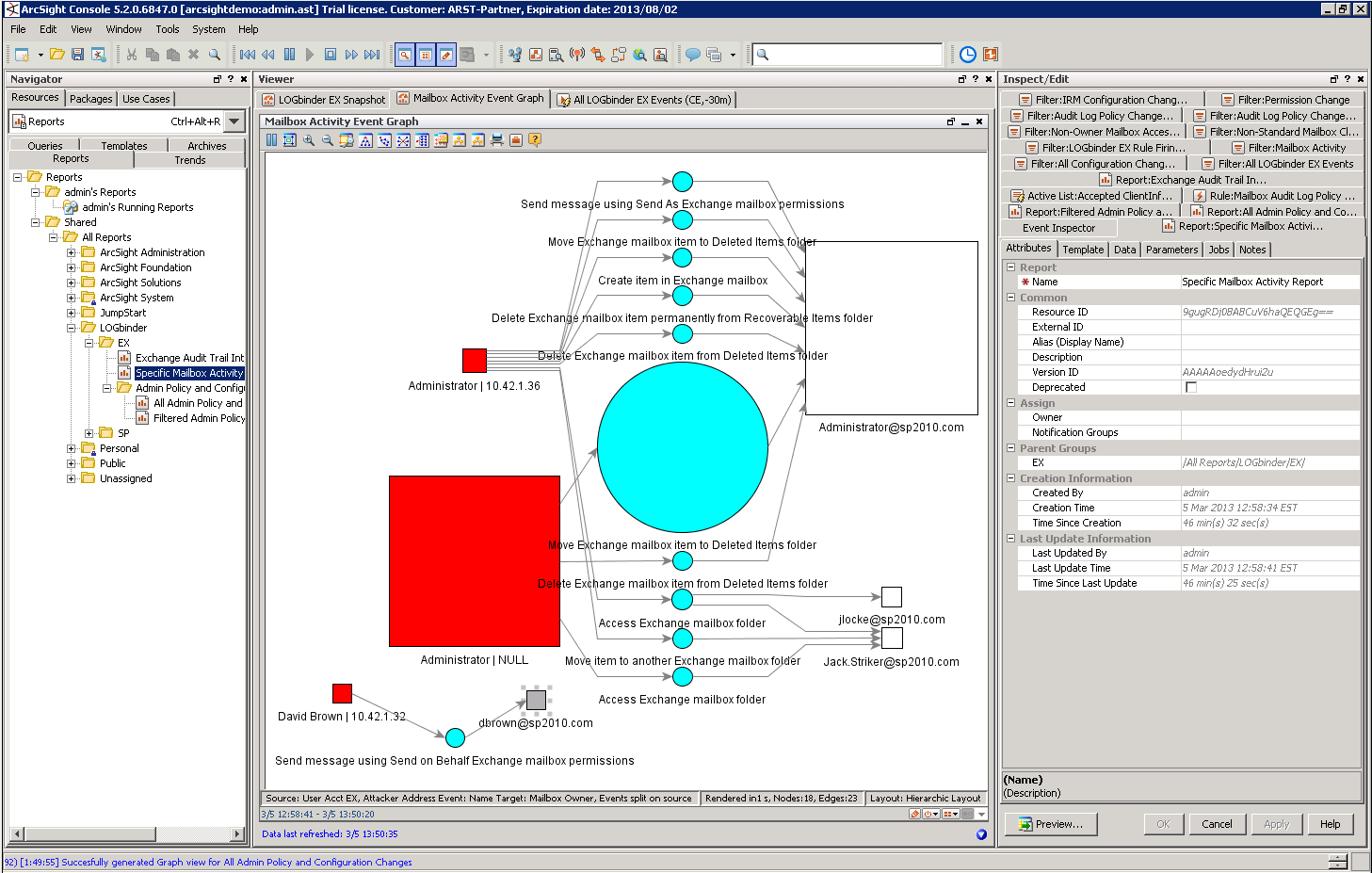Image resolution: width=1372 pixels, height=873 pixels.
Task: Click the speech bubble chat icon
Action: pyautogui.click(x=692, y=55)
